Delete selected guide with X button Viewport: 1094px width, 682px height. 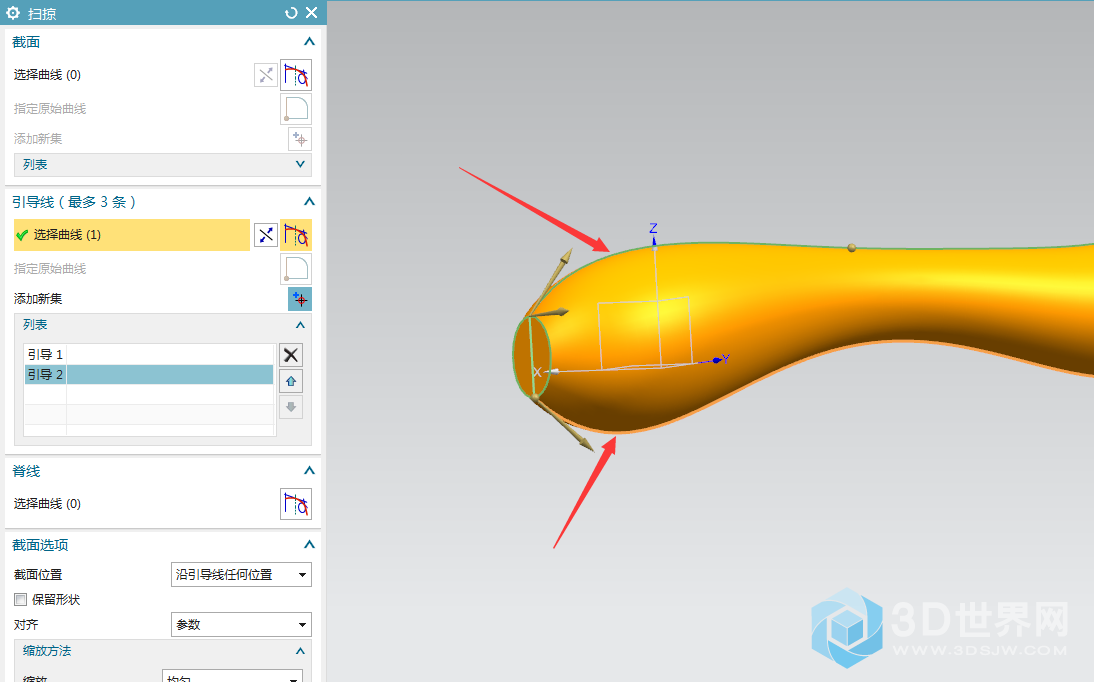click(291, 355)
